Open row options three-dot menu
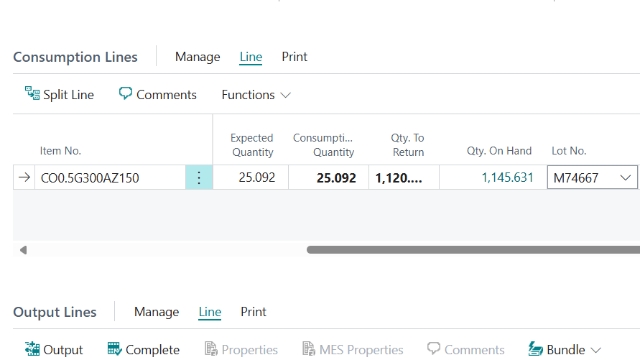Screen dimensions: 640x360 pyautogui.click(x=199, y=178)
